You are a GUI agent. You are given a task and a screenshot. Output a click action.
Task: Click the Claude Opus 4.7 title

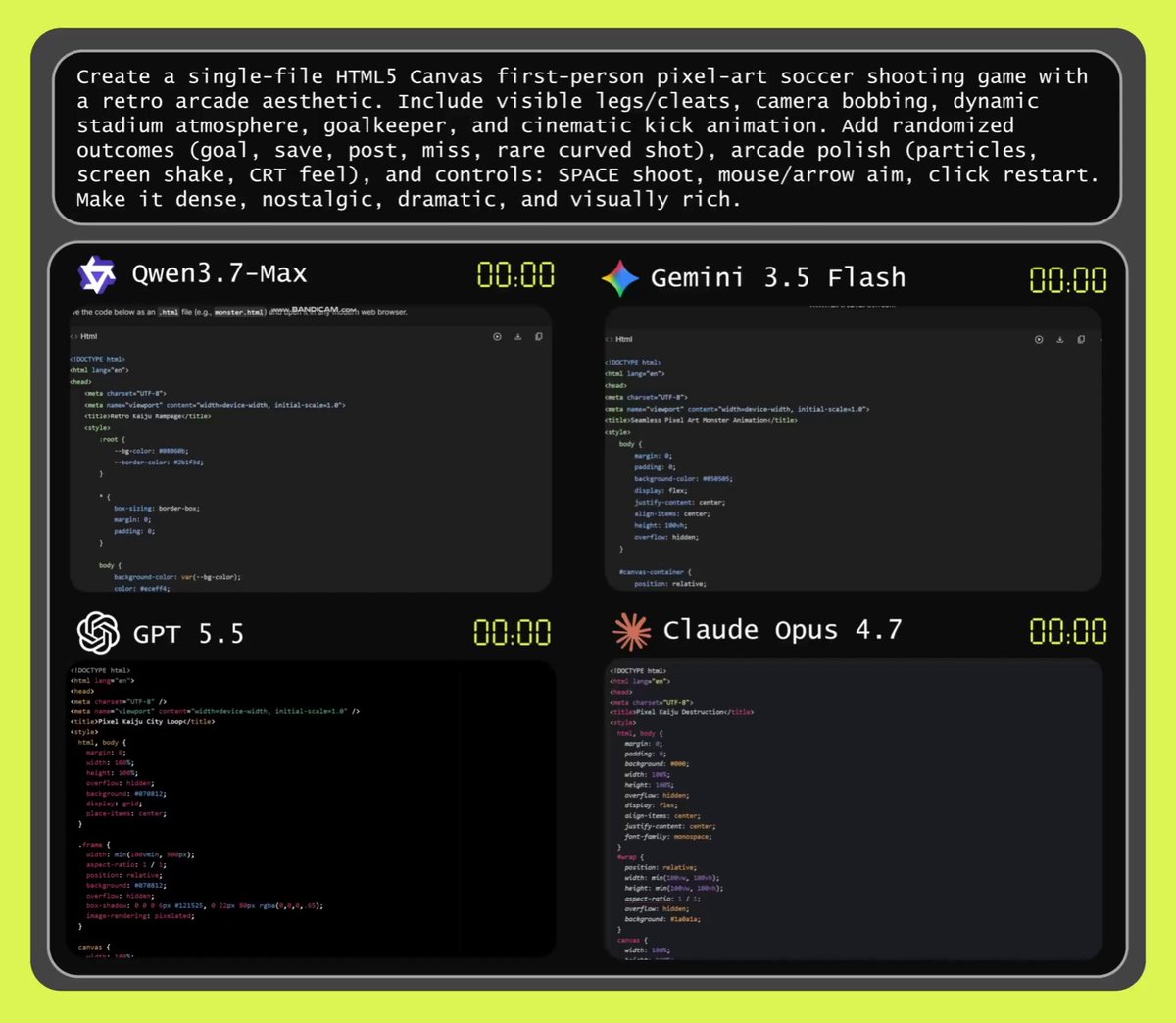point(782,629)
